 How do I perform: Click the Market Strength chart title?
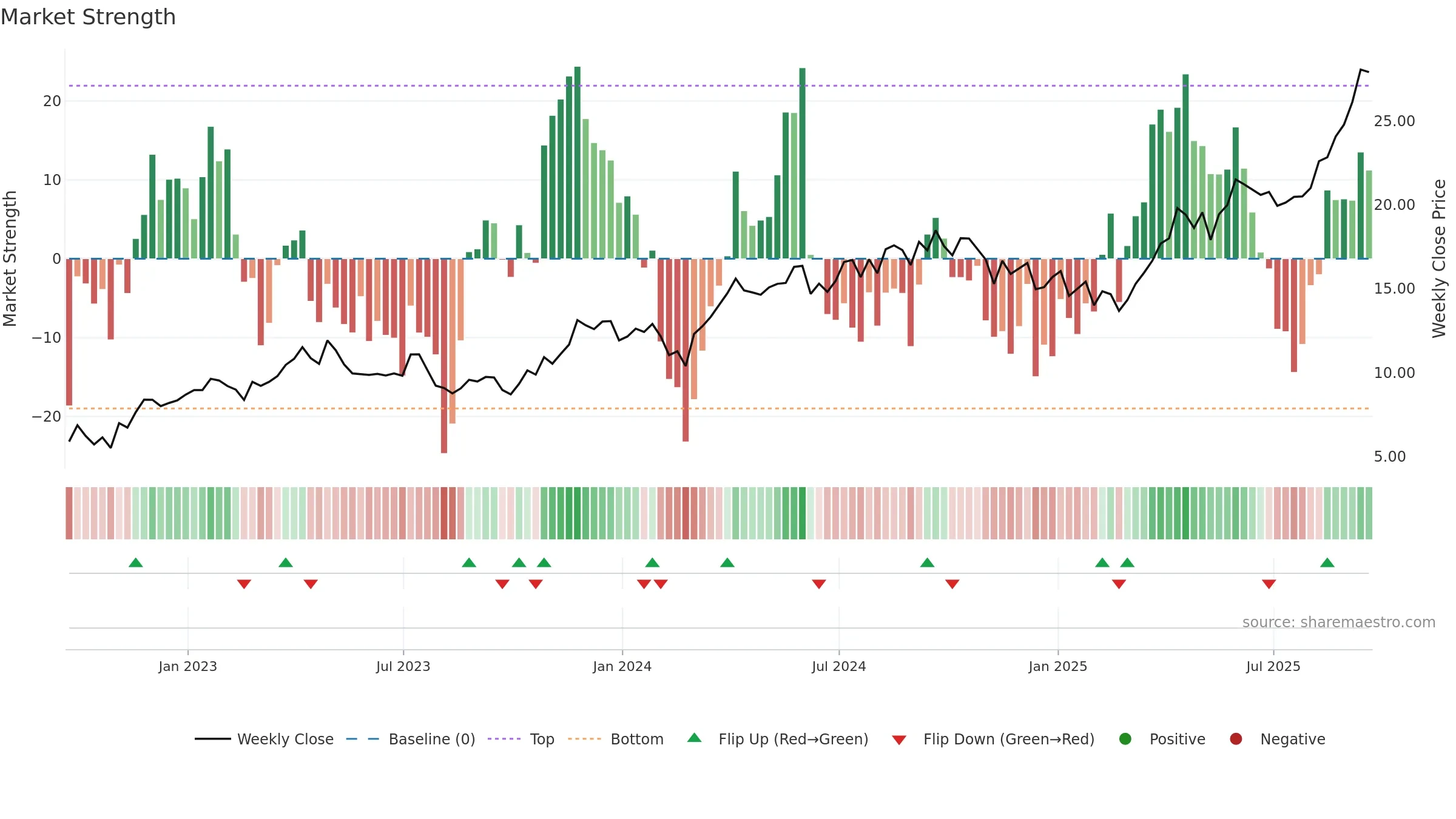(x=89, y=17)
